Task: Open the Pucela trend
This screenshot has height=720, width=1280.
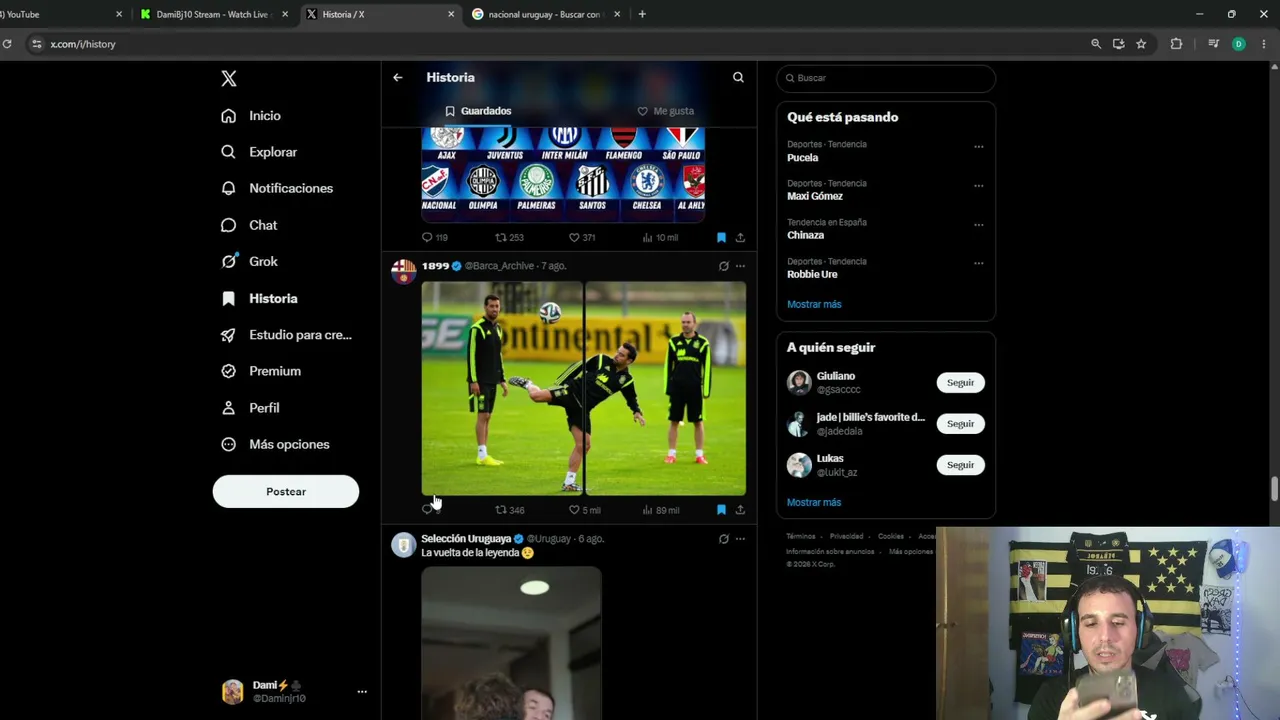Action: (x=803, y=158)
